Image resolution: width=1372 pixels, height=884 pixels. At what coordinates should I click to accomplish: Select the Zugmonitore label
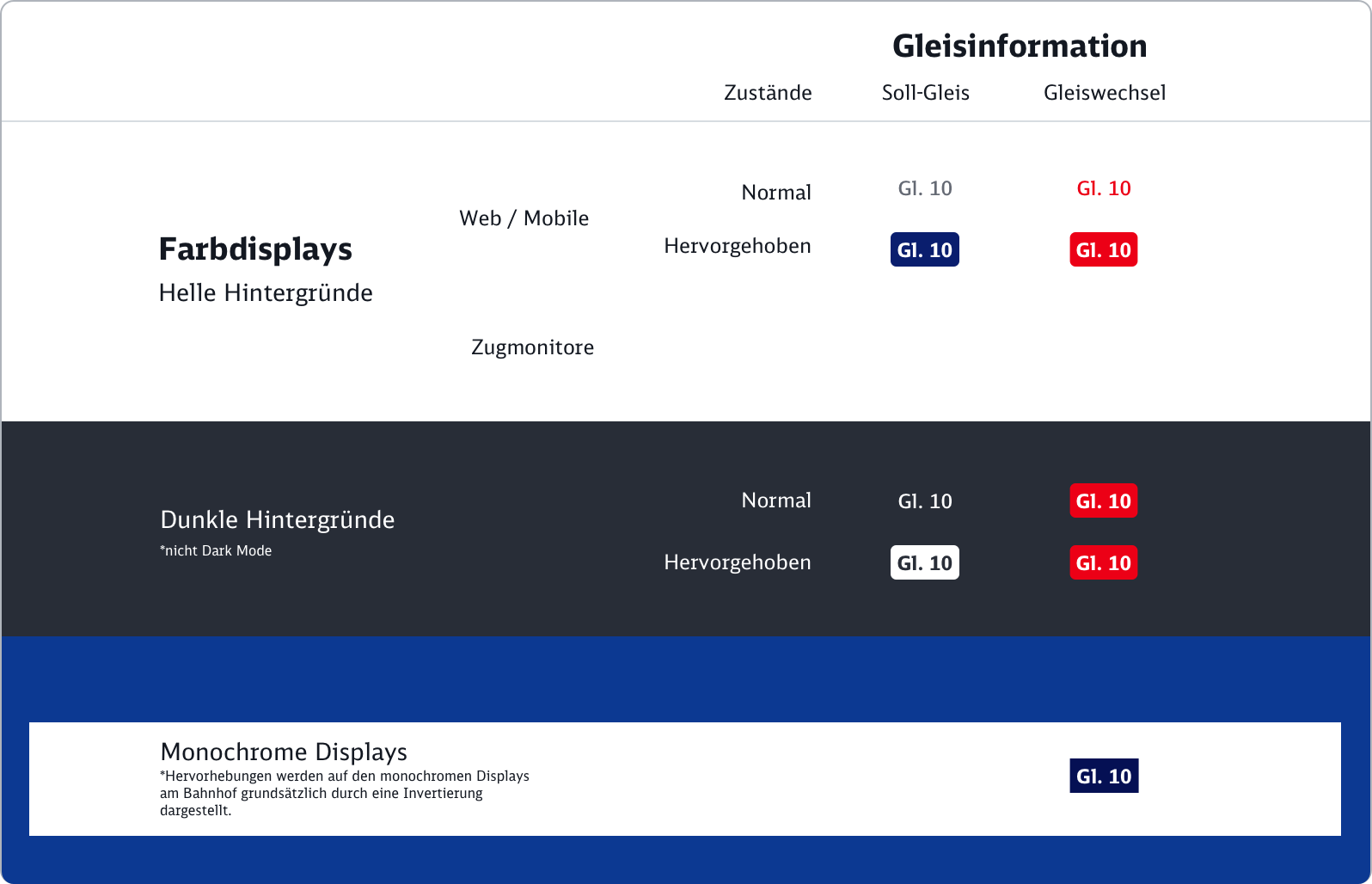pyautogui.click(x=532, y=347)
